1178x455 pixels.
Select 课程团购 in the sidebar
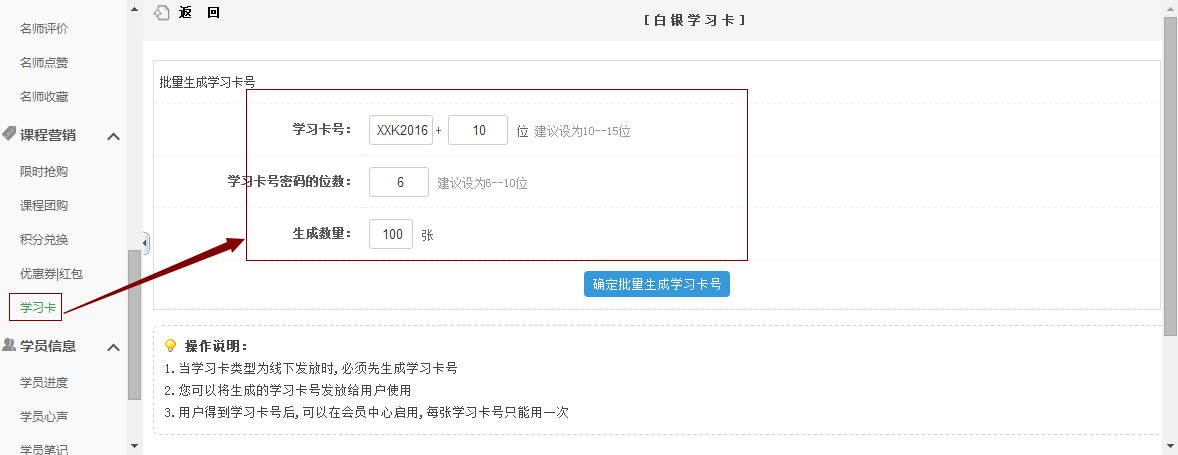click(44, 205)
